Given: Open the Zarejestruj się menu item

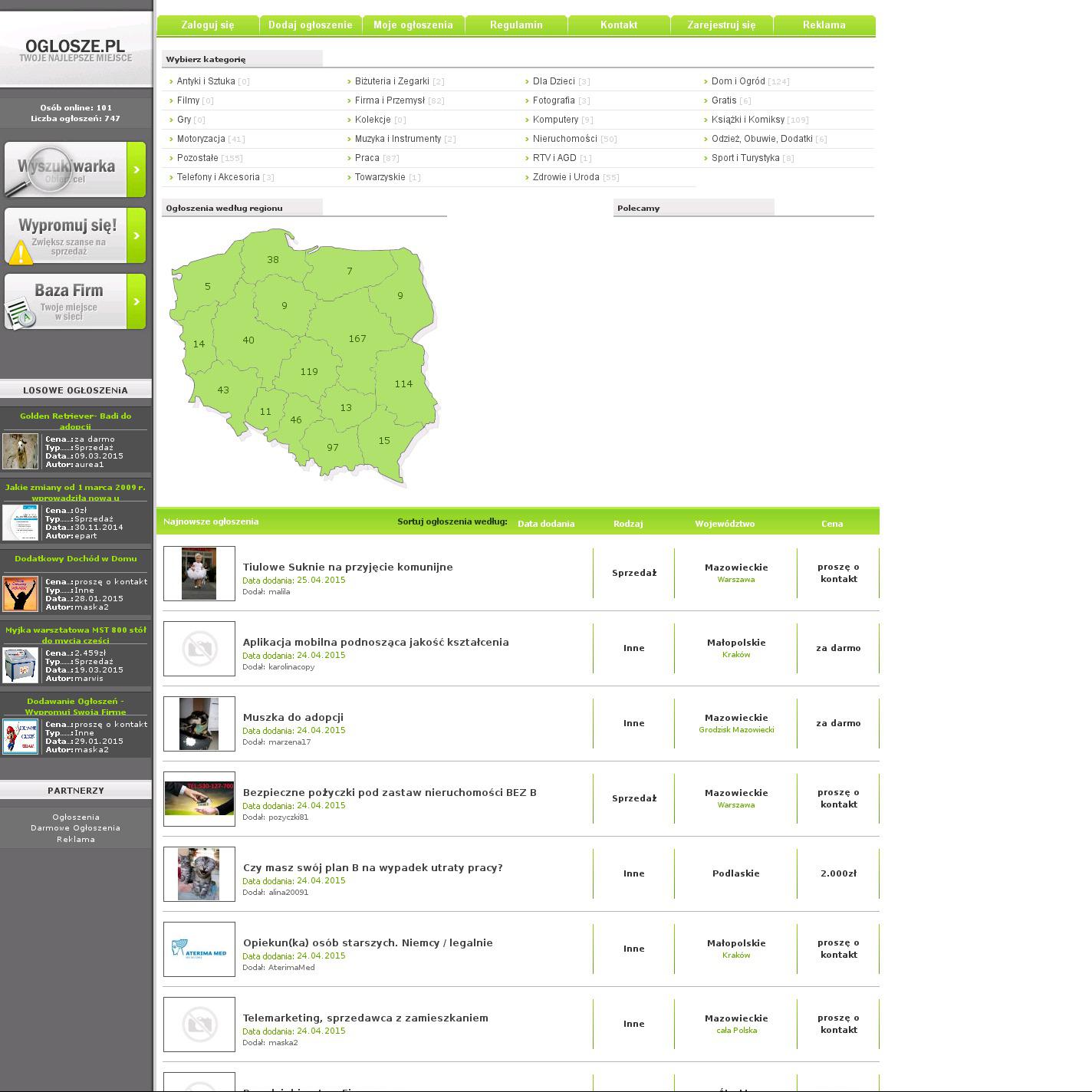Looking at the screenshot, I should click(722, 25).
